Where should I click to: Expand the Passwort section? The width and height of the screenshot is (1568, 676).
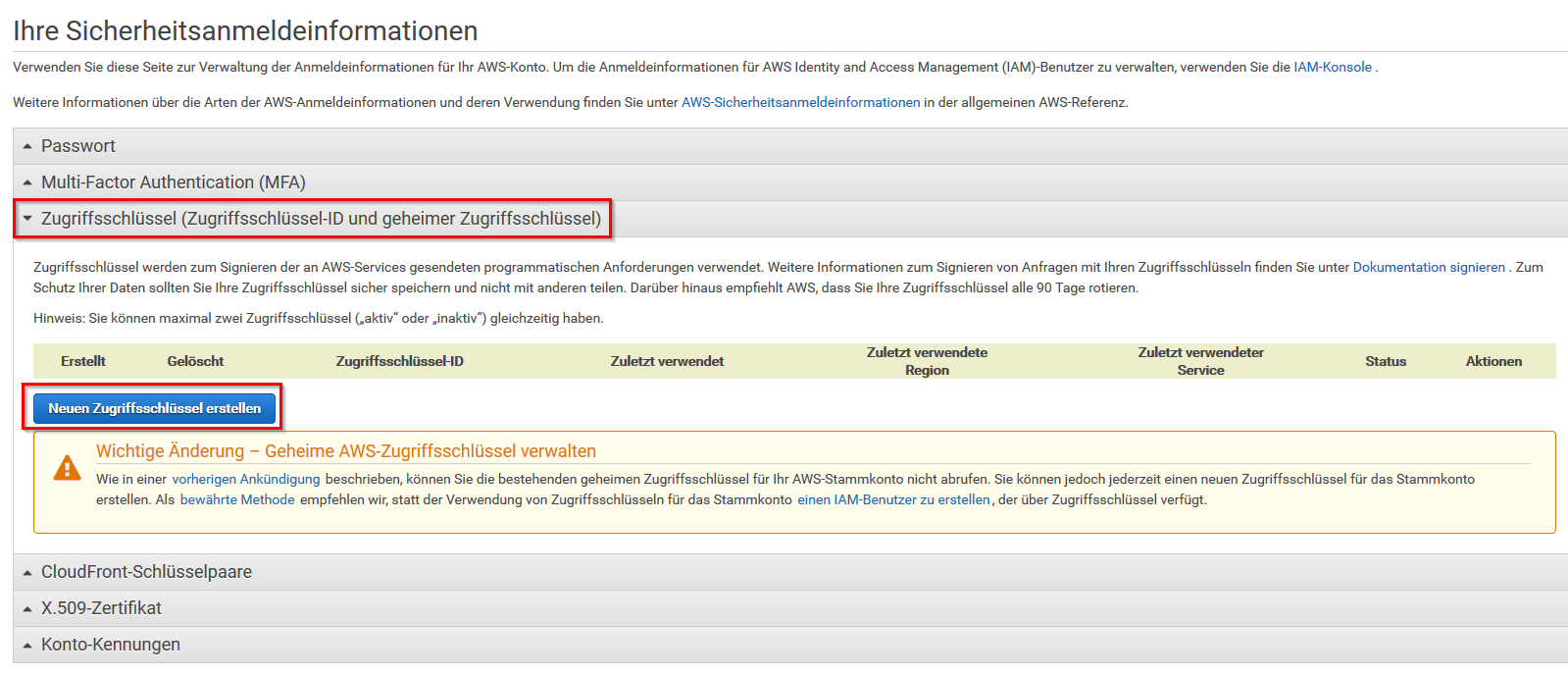pos(77,146)
